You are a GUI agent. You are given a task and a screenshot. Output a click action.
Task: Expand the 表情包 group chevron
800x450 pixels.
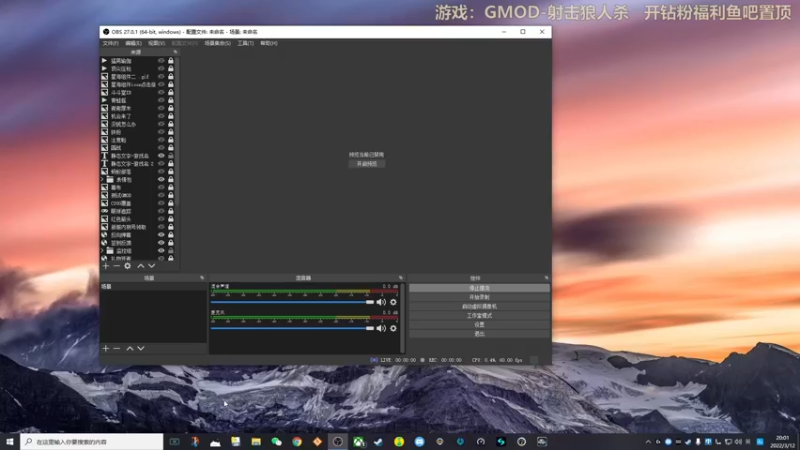[103, 180]
